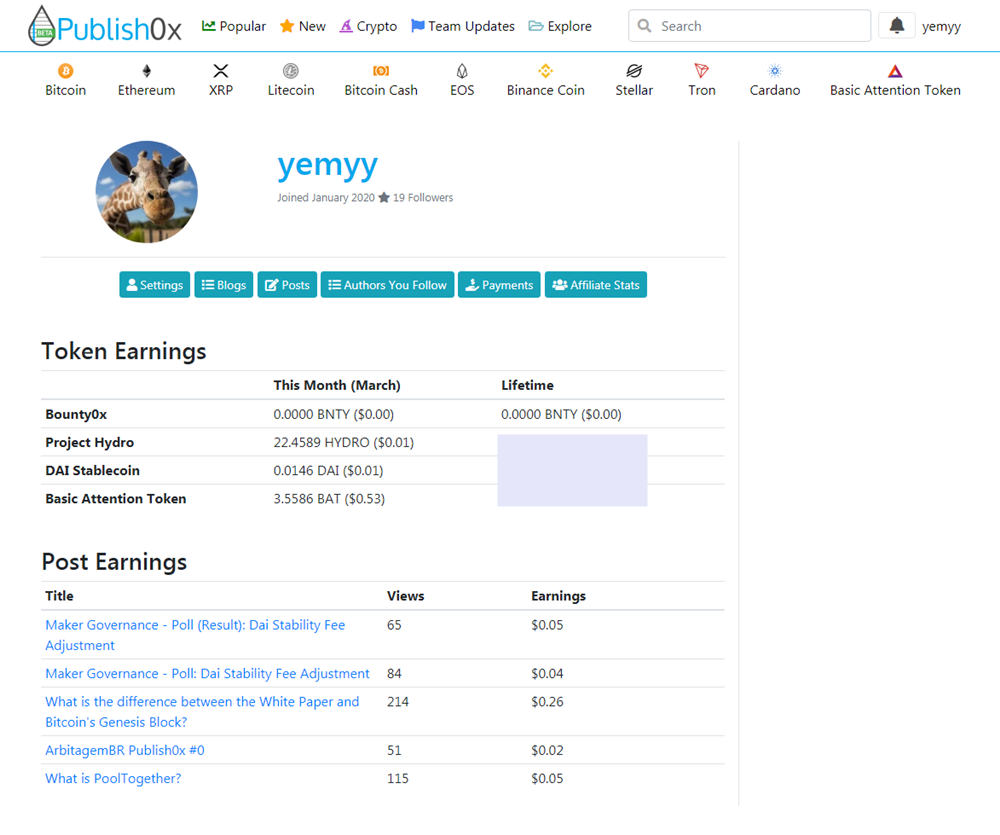Click the followers star icon

(384, 198)
